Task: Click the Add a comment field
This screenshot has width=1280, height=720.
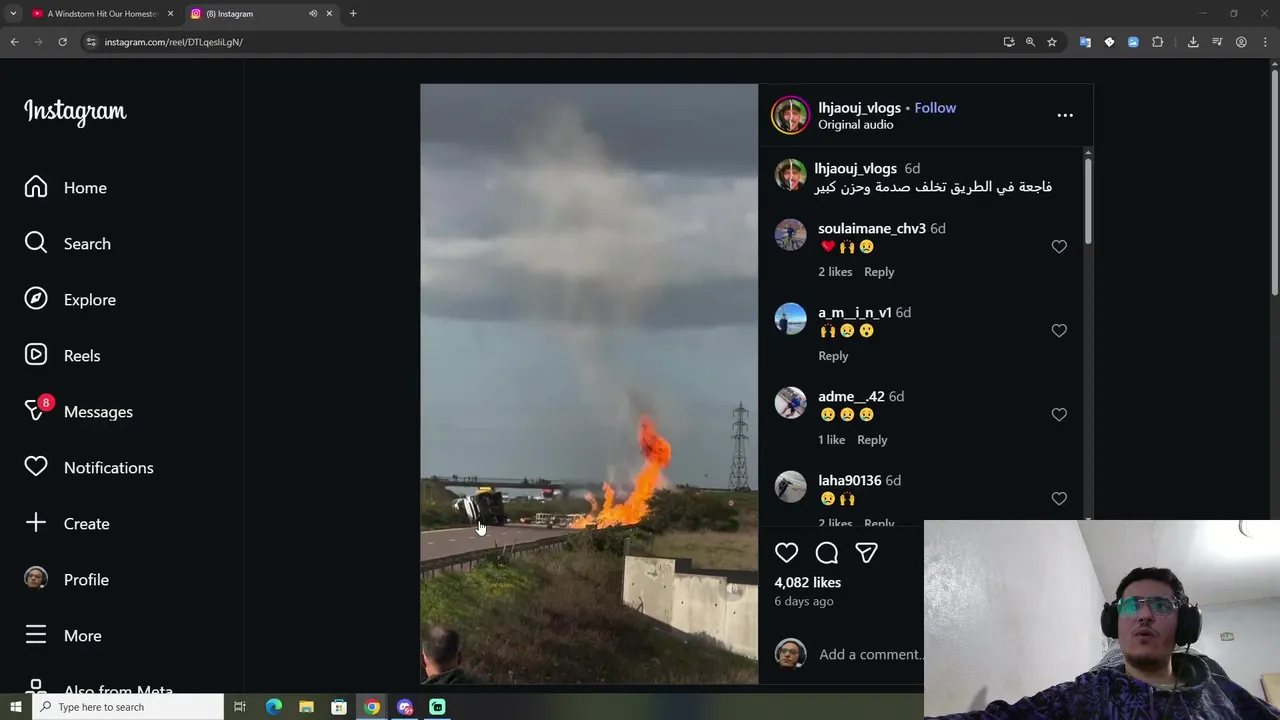Action: point(870,654)
